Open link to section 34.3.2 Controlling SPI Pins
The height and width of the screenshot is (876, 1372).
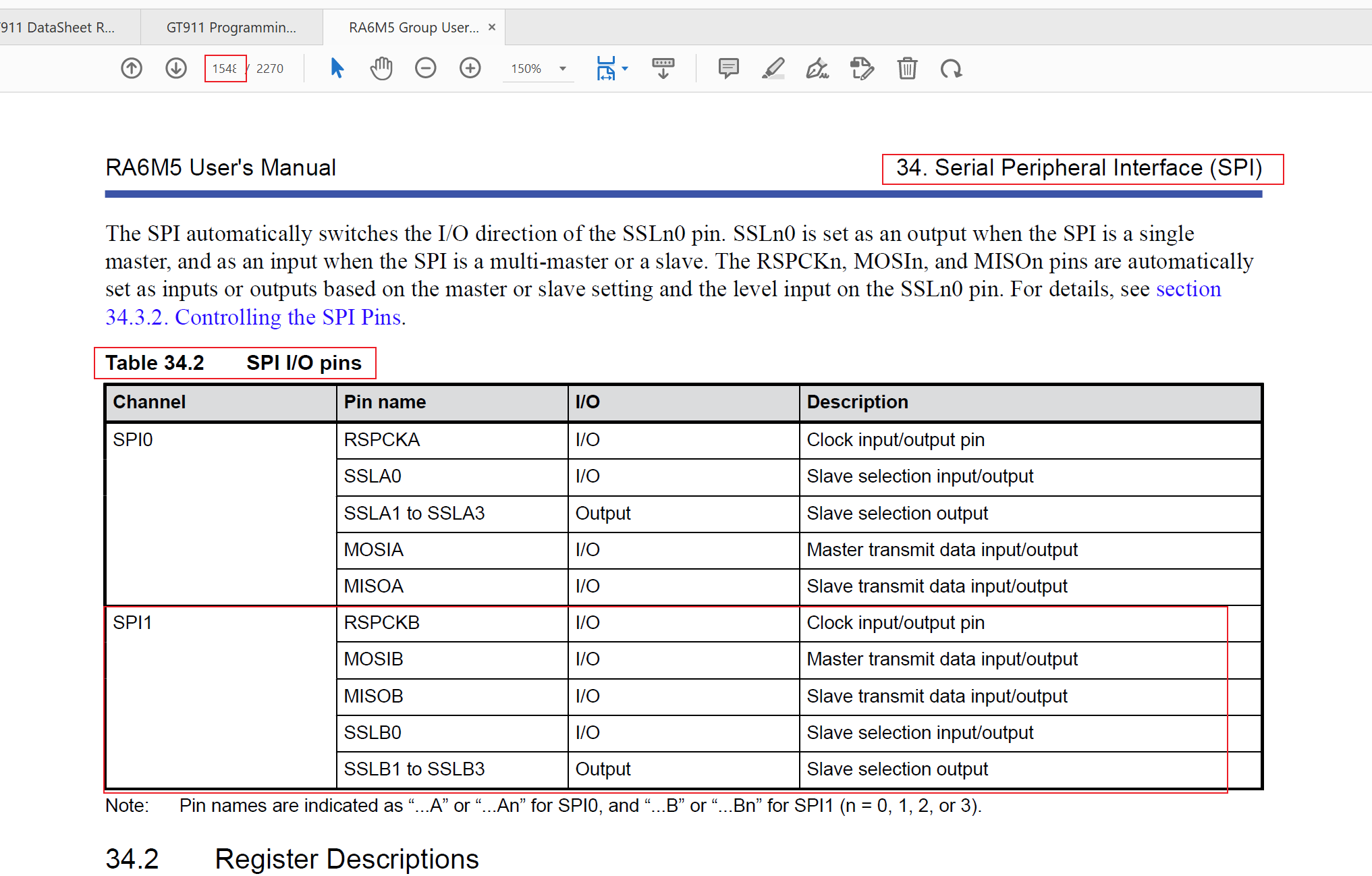pyautogui.click(x=254, y=317)
